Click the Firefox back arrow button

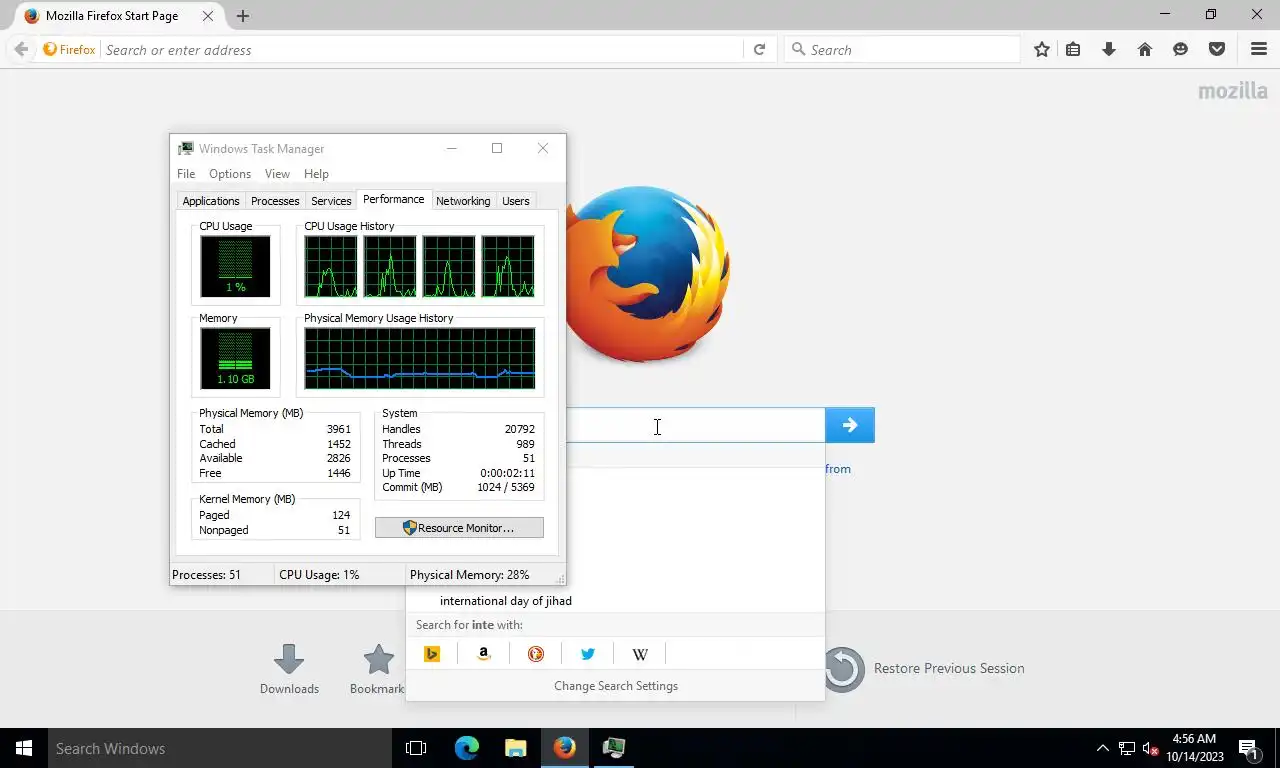[x=21, y=49]
